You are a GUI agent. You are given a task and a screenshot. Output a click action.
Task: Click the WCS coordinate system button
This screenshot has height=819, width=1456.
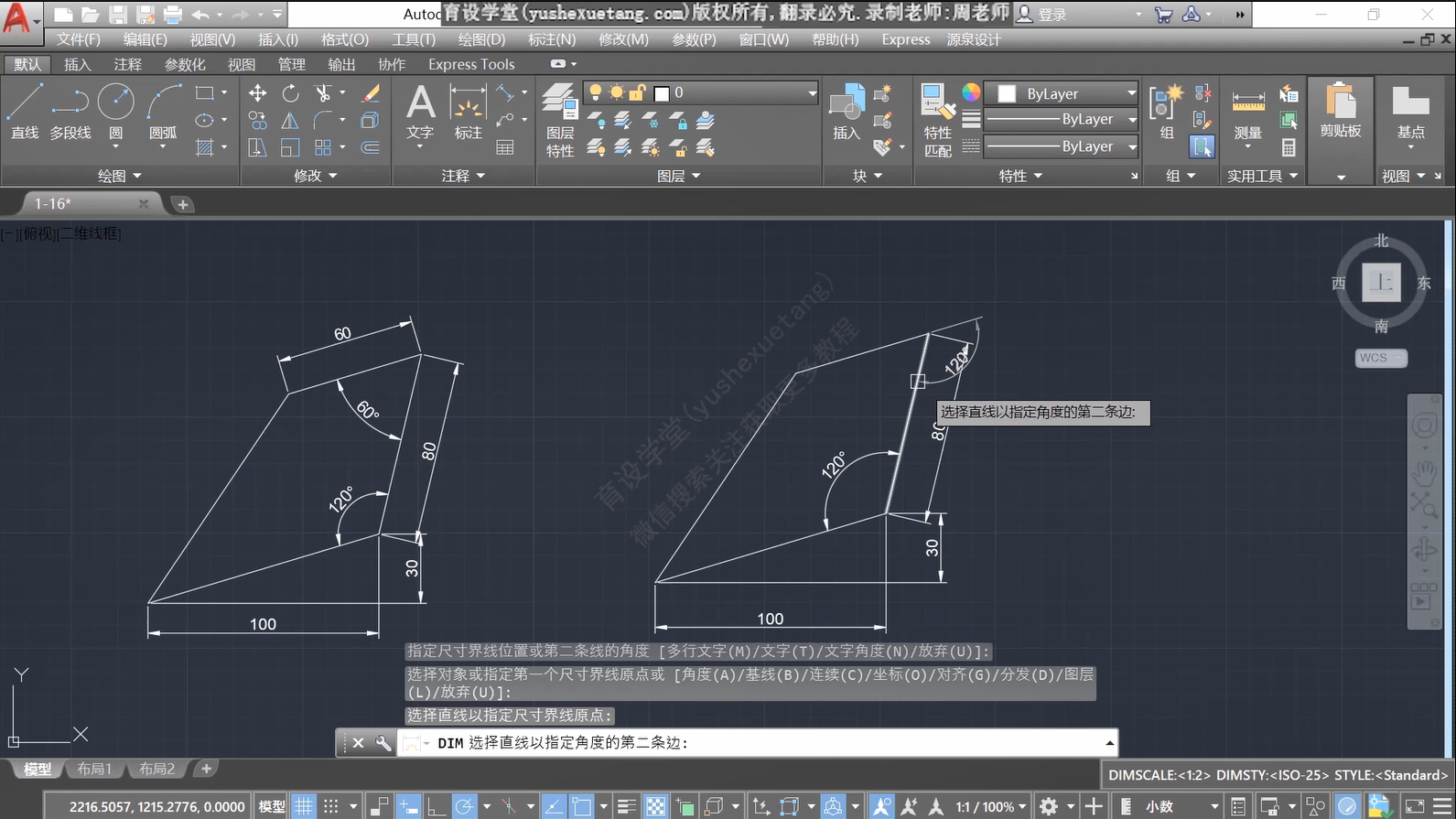(1380, 358)
